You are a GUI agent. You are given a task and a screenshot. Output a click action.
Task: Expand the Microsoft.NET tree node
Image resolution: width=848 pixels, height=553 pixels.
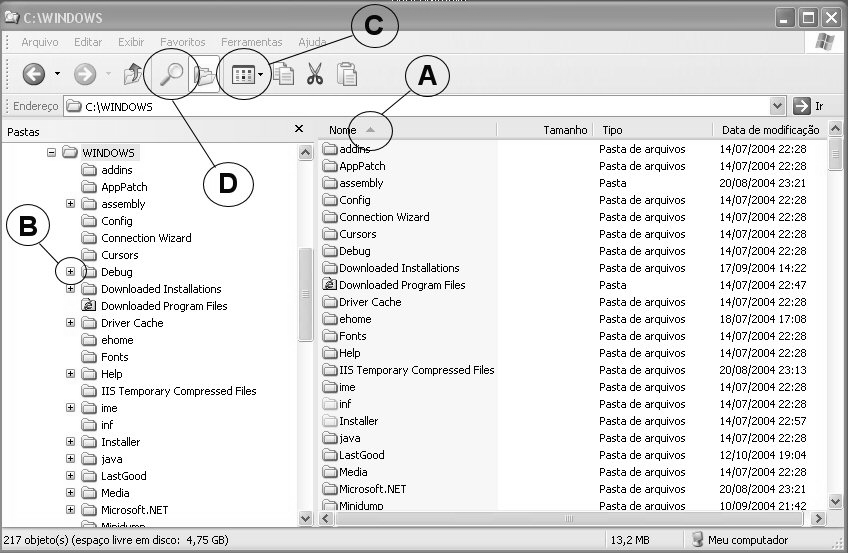click(x=70, y=509)
